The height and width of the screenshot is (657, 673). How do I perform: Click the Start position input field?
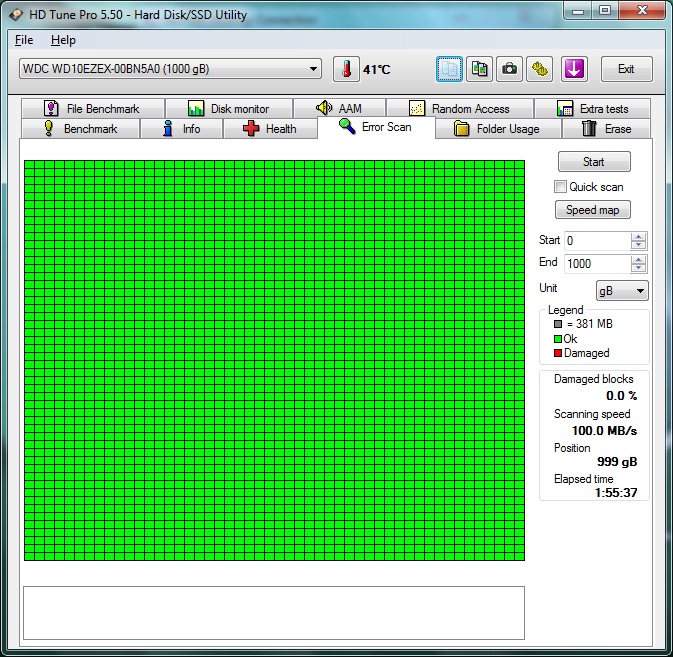click(597, 241)
